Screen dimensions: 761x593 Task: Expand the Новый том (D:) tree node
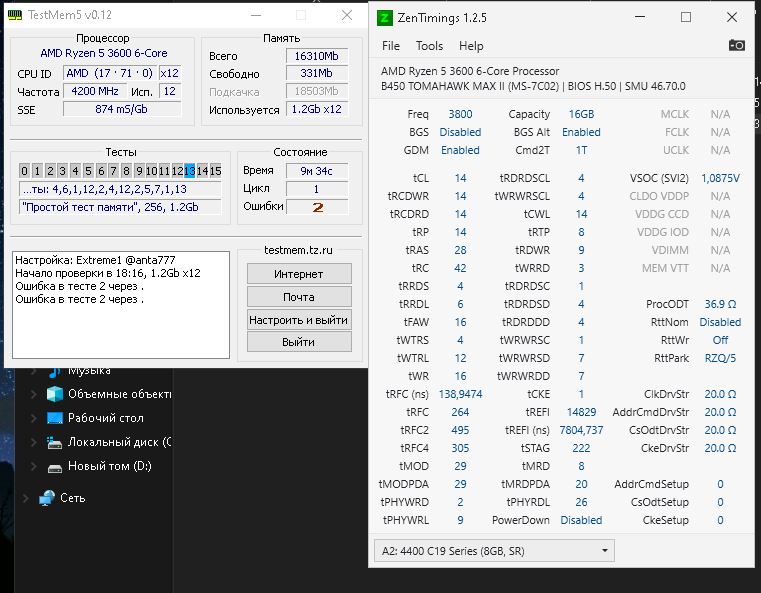point(33,466)
